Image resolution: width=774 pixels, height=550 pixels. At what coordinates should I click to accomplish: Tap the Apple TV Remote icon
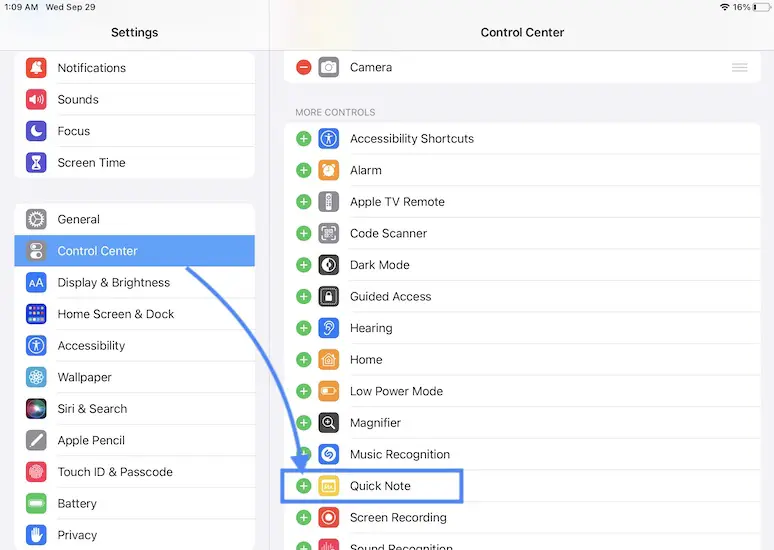[328, 202]
